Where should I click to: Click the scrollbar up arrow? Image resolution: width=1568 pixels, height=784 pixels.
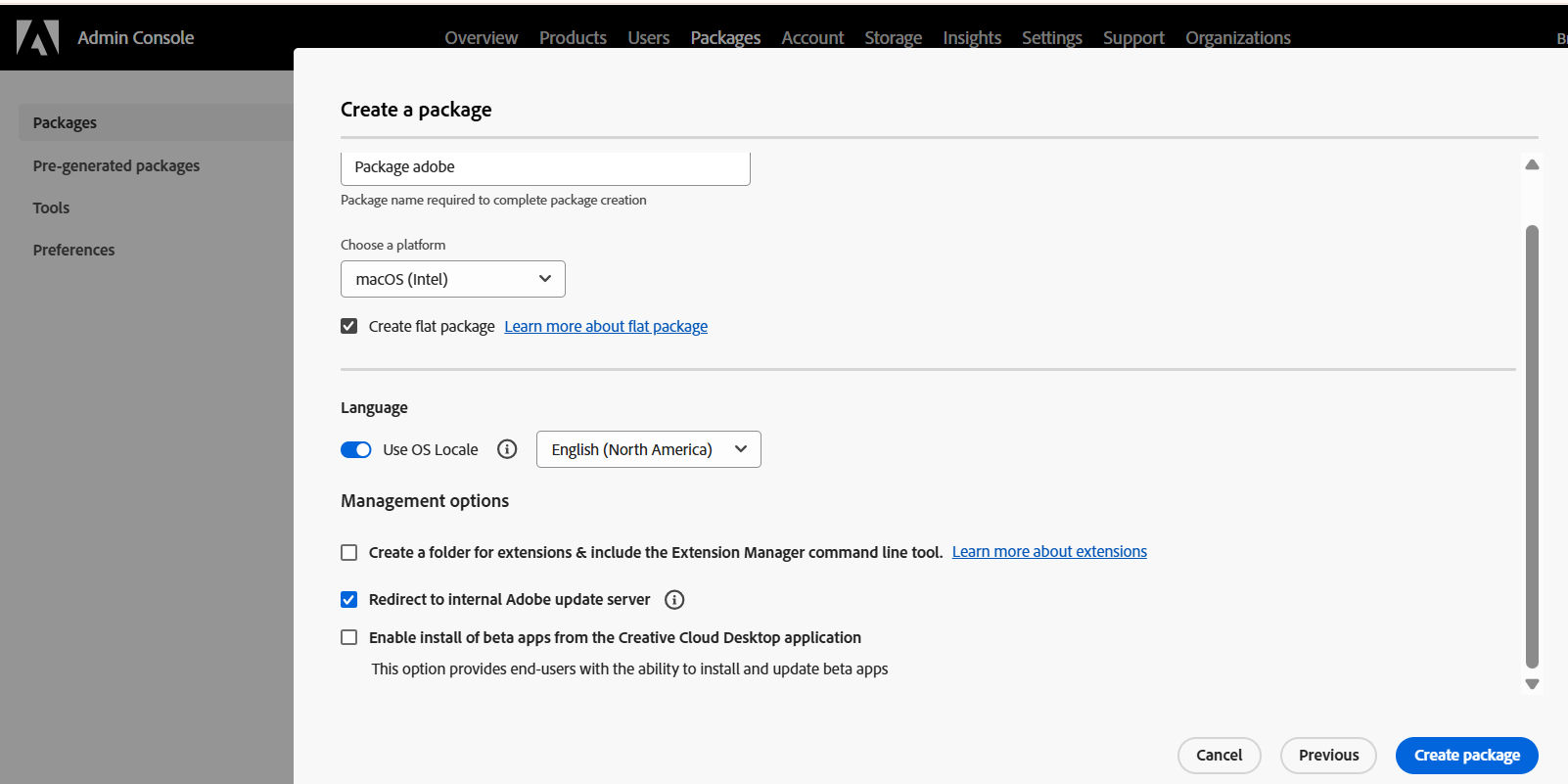pyautogui.click(x=1532, y=164)
